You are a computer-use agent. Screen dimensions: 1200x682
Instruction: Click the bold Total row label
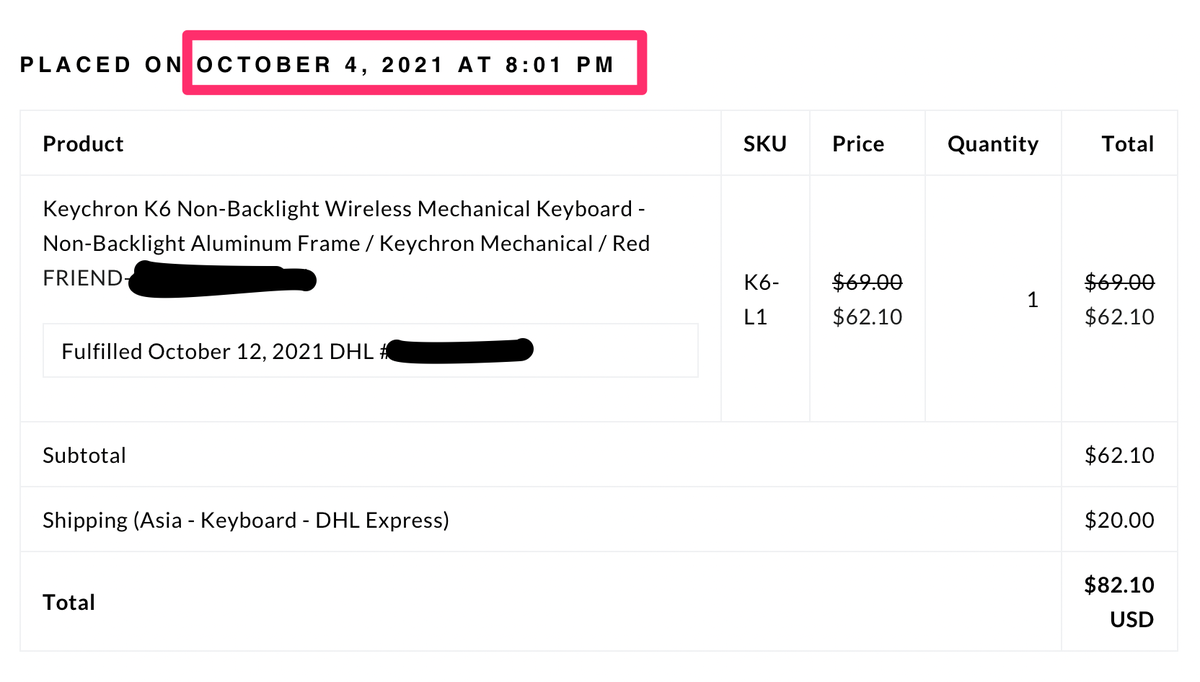69,602
